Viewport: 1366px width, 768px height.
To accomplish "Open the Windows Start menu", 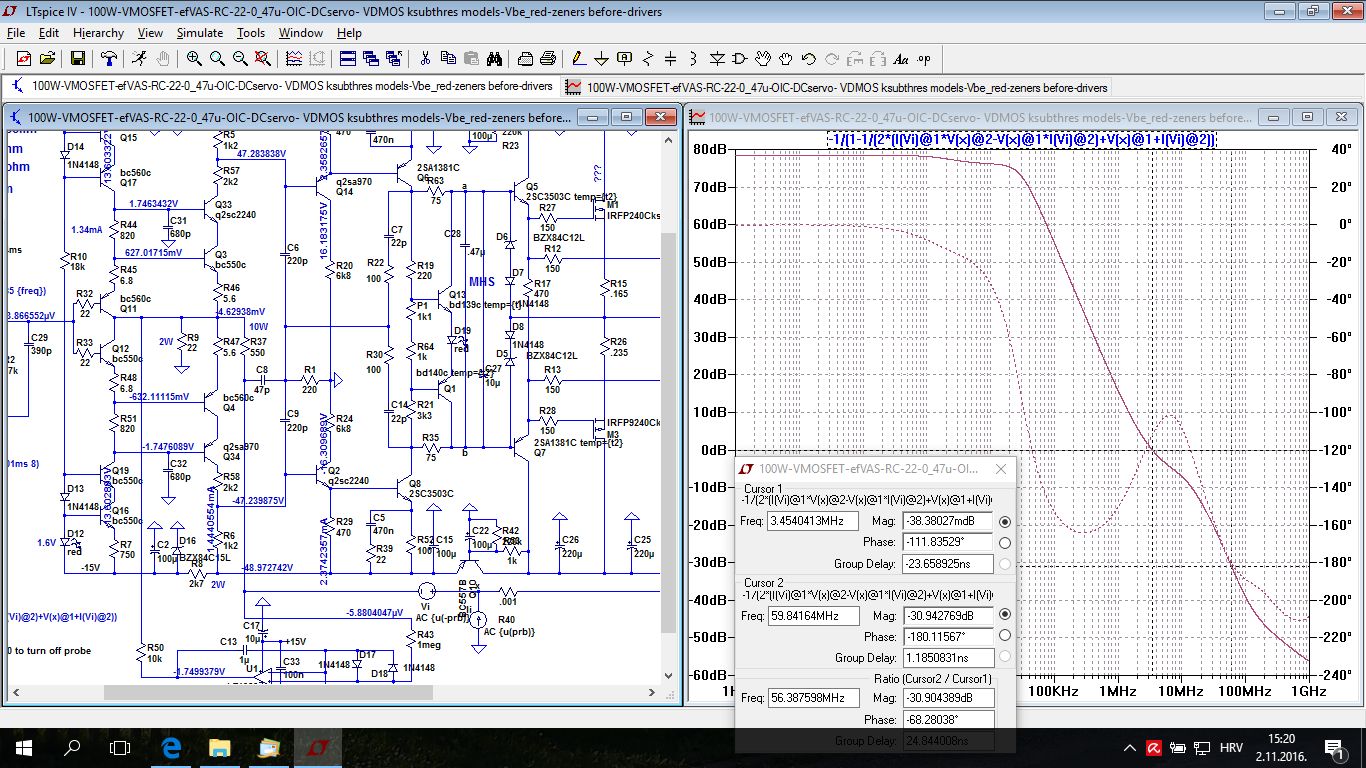I will (x=24, y=747).
